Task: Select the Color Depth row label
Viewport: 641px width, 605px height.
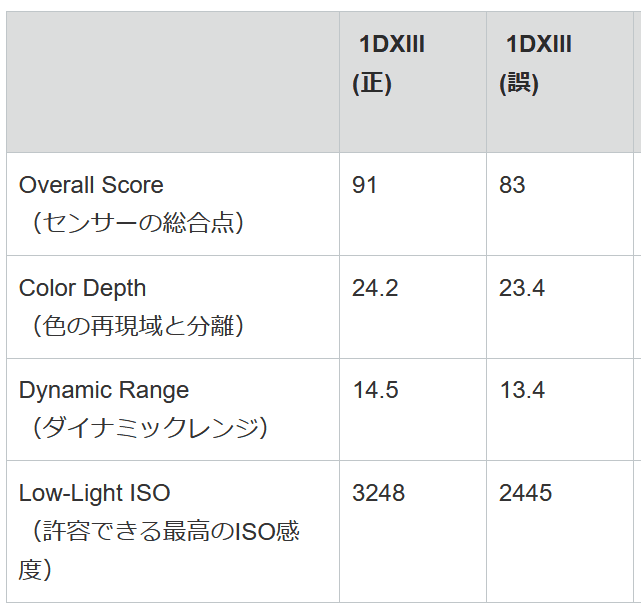Action: pyautogui.click(x=82, y=288)
